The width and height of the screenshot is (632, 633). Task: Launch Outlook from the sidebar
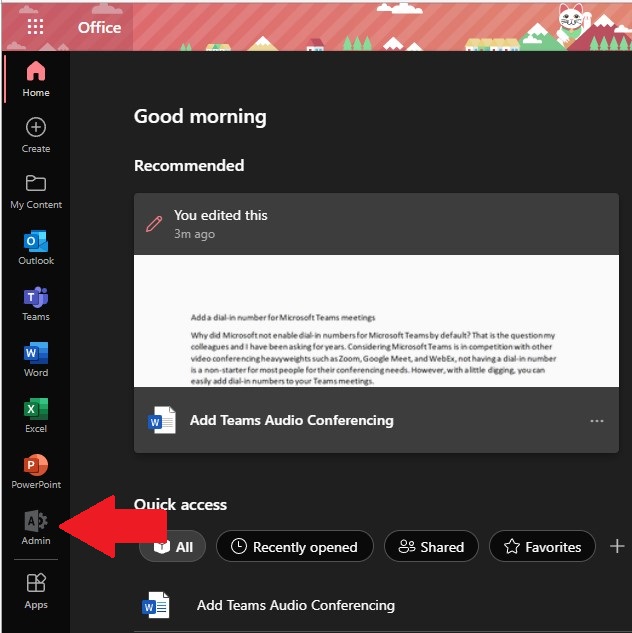pos(36,247)
